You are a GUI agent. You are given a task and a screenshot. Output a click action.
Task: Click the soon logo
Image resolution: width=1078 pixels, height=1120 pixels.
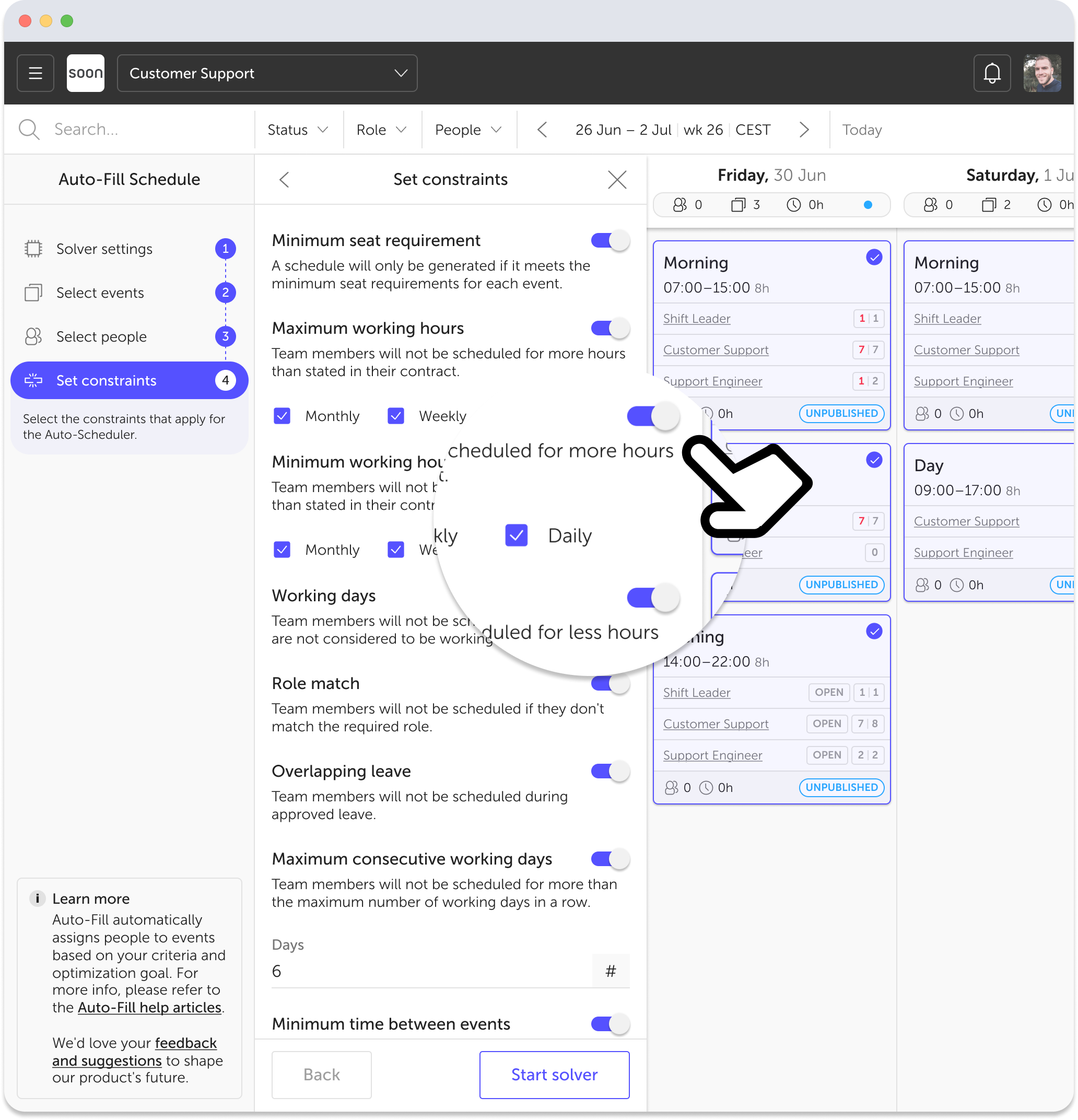point(85,73)
